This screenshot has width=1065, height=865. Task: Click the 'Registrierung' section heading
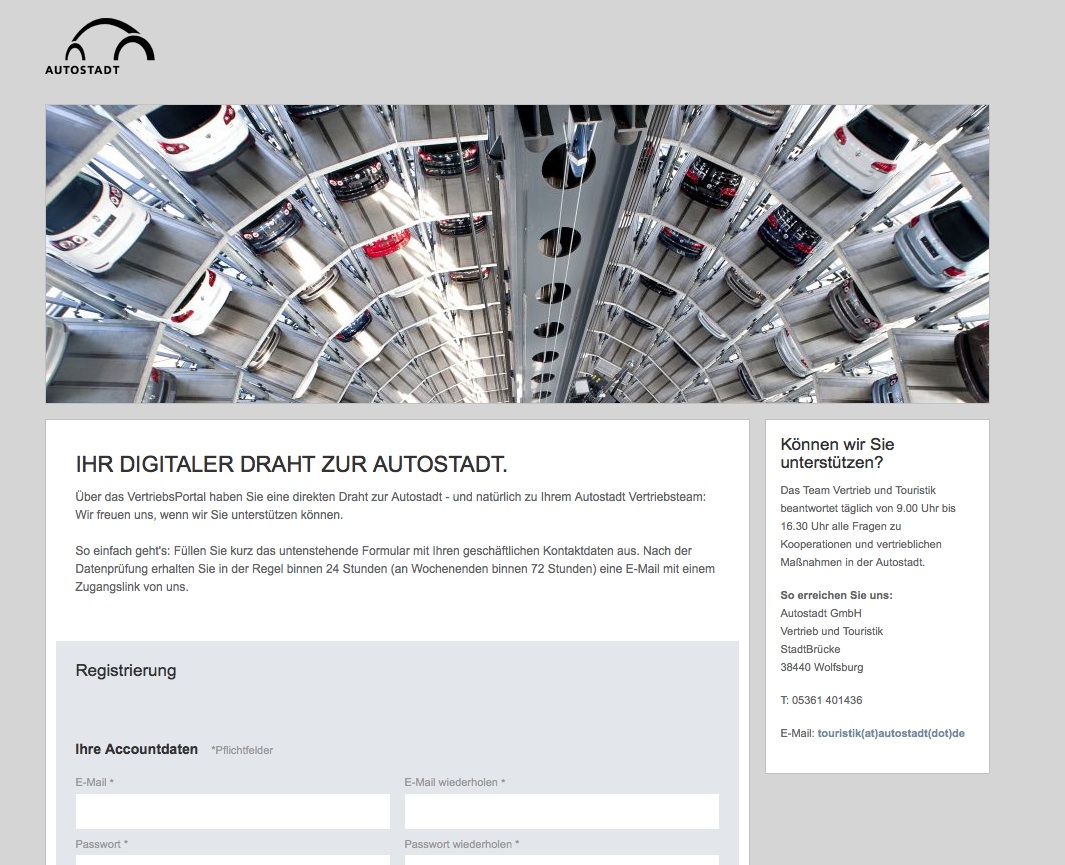click(126, 671)
